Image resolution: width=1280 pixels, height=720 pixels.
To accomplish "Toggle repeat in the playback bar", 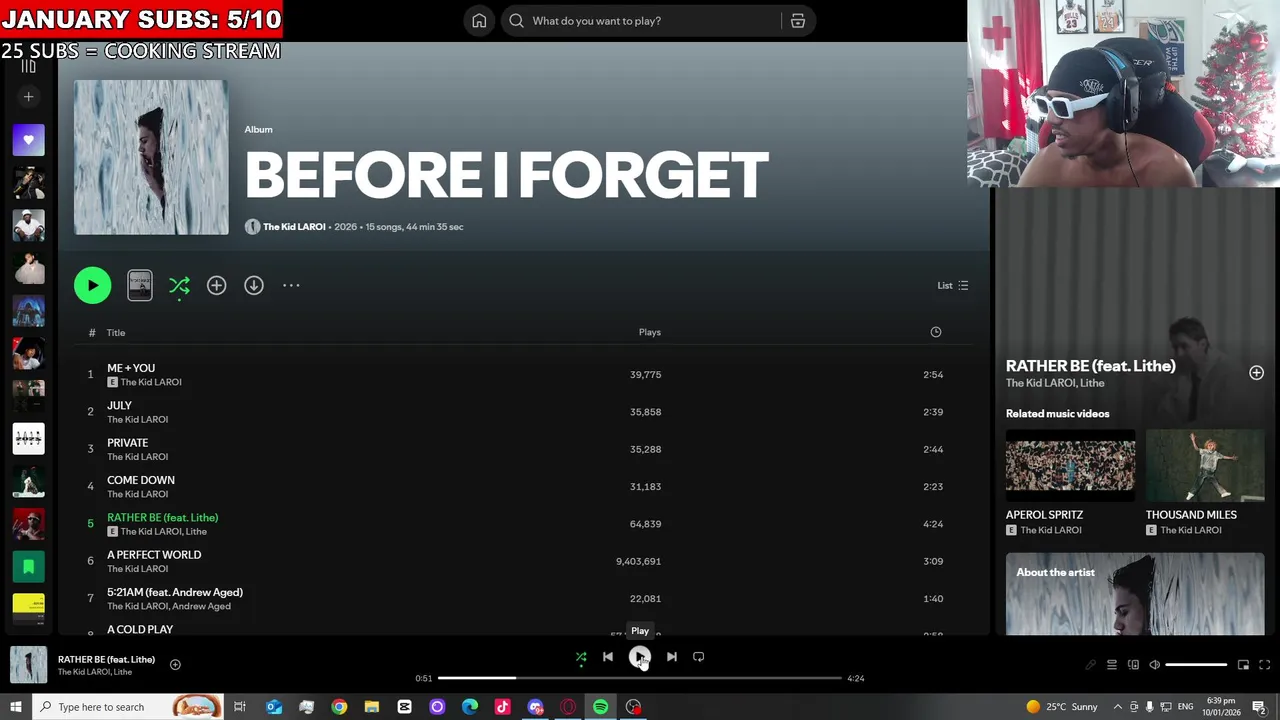I will pyautogui.click(x=699, y=657).
